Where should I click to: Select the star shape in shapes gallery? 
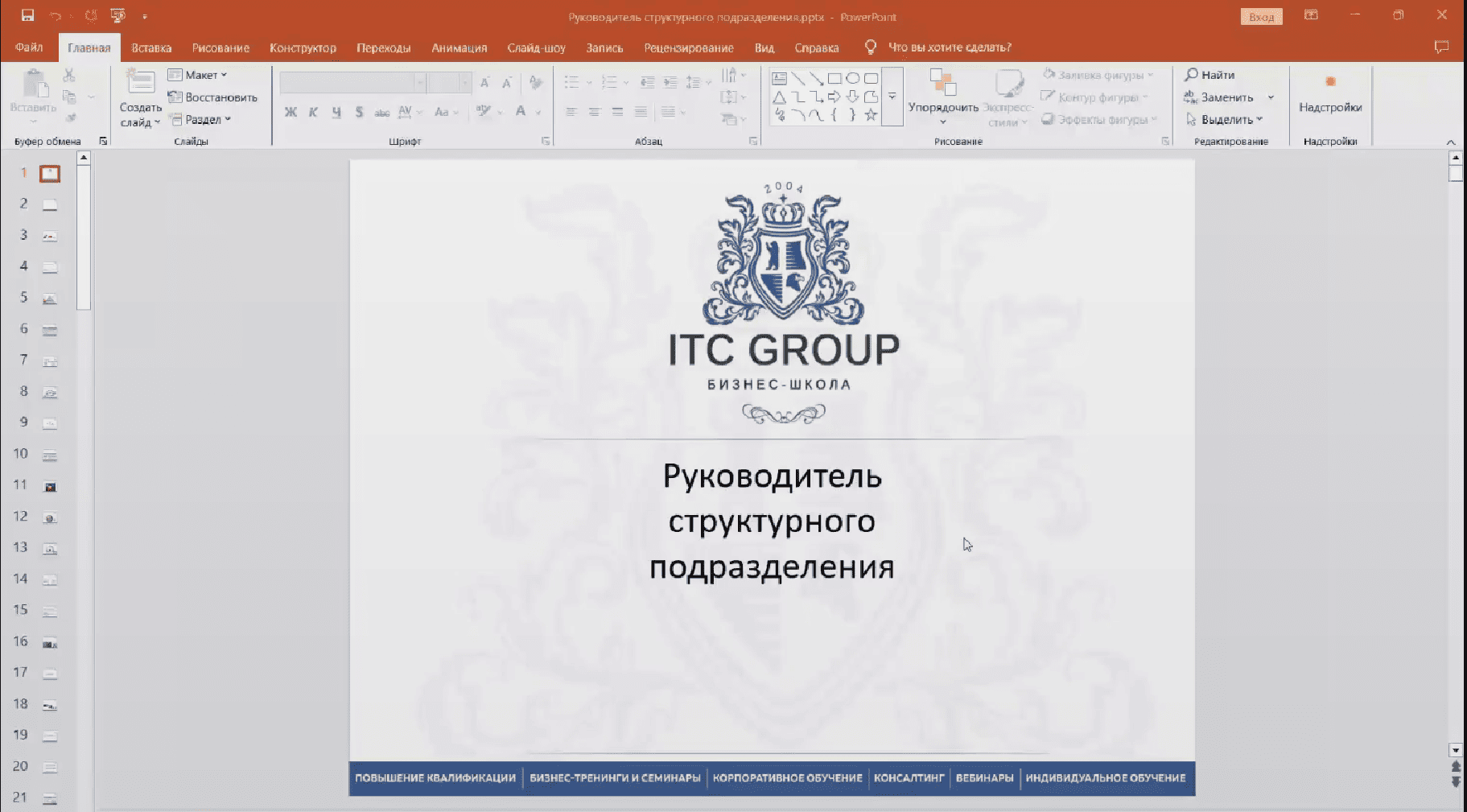(x=871, y=115)
